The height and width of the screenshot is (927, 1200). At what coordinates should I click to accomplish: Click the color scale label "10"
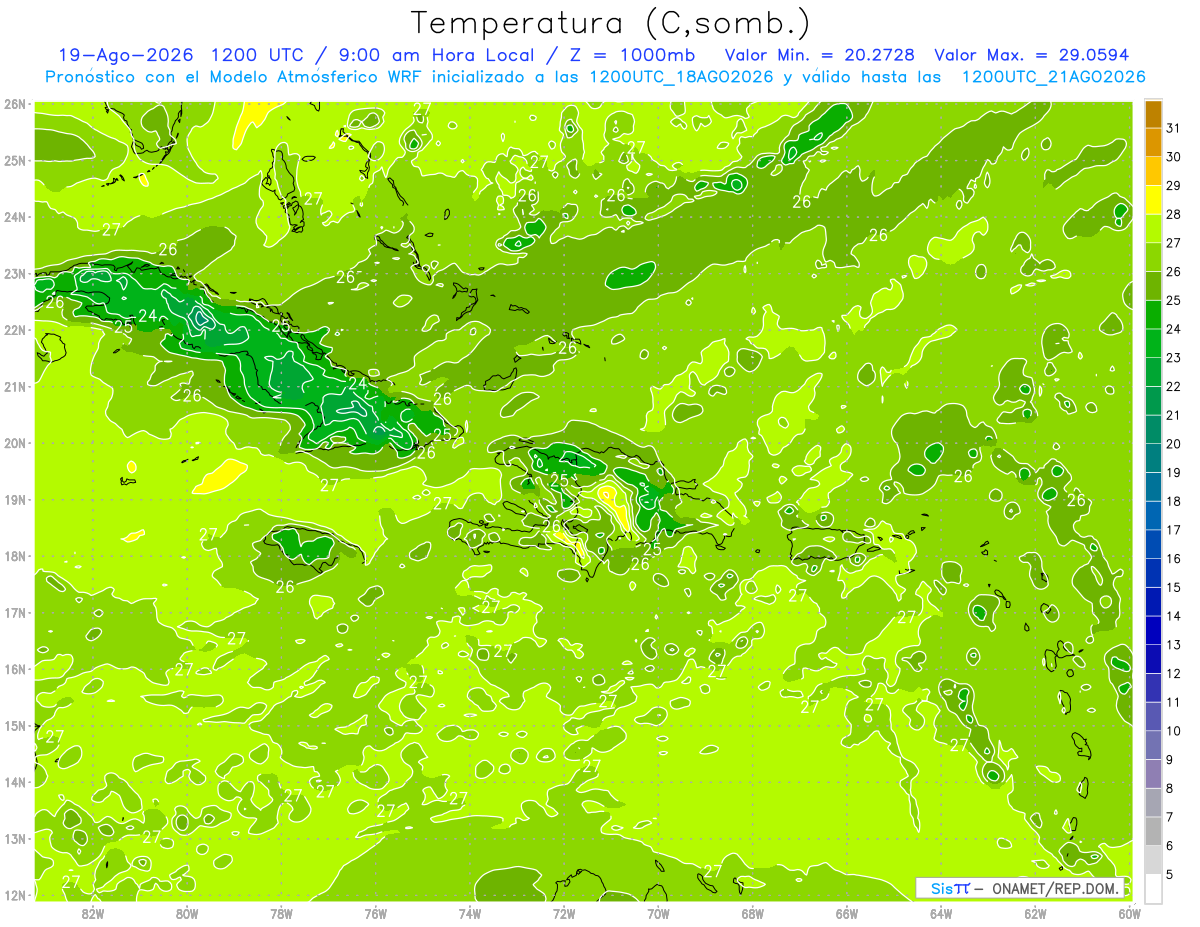[x=1173, y=731]
